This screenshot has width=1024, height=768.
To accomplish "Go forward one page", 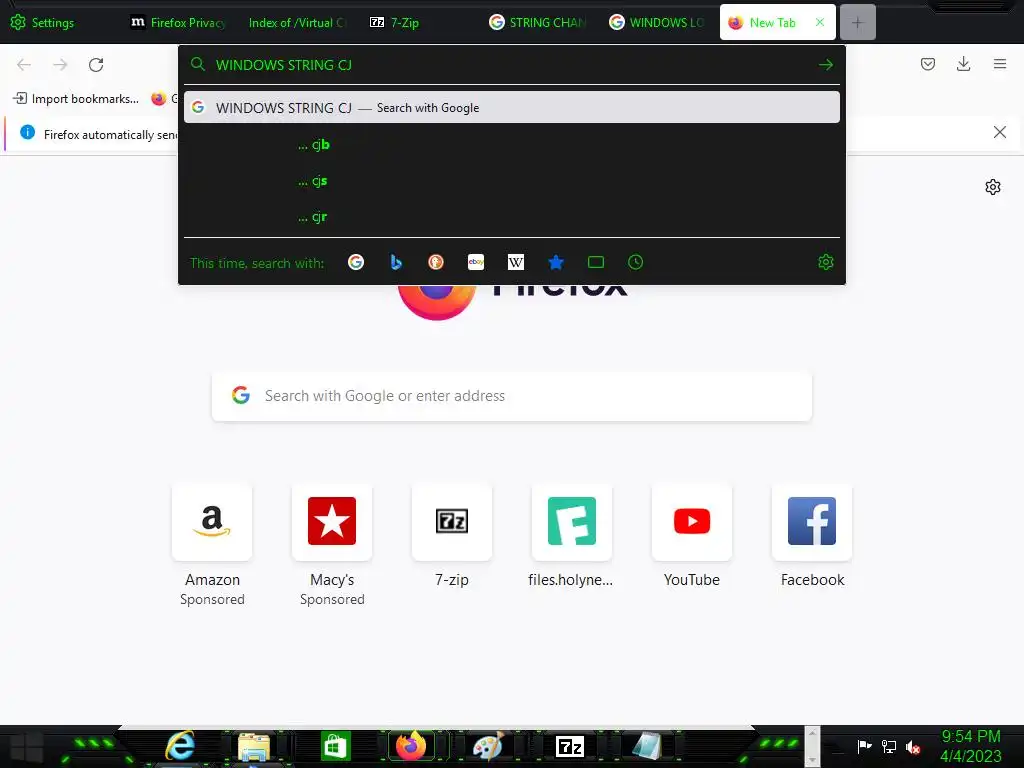I will pyautogui.click(x=60, y=65).
